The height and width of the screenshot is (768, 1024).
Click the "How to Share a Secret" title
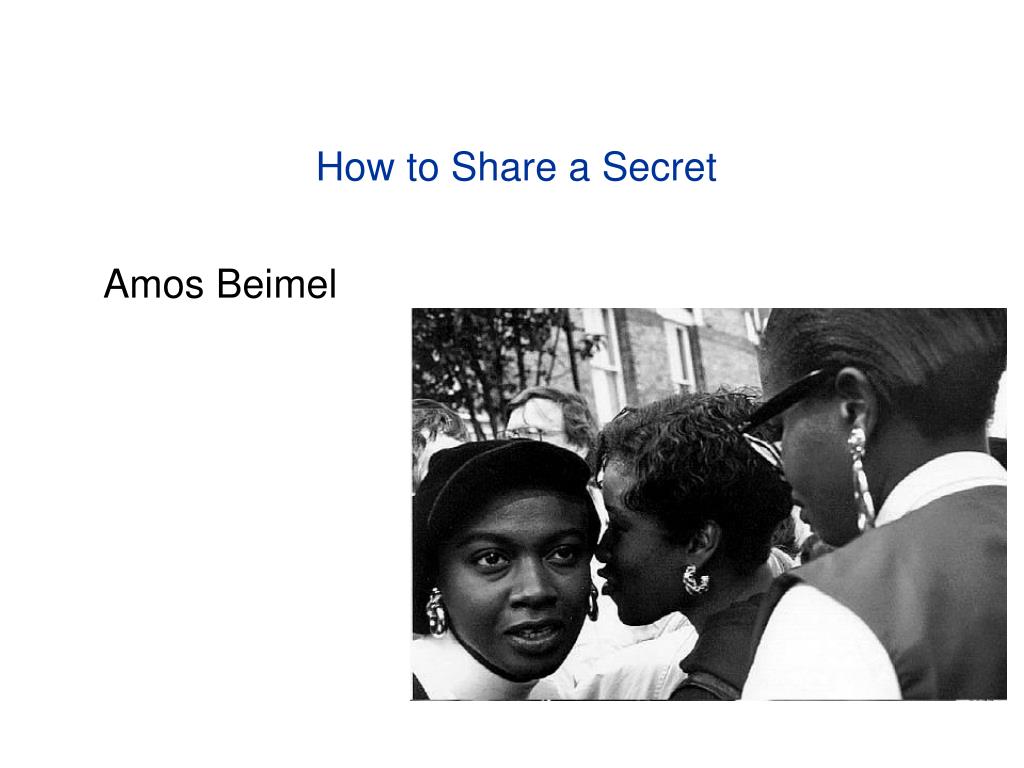tap(516, 167)
